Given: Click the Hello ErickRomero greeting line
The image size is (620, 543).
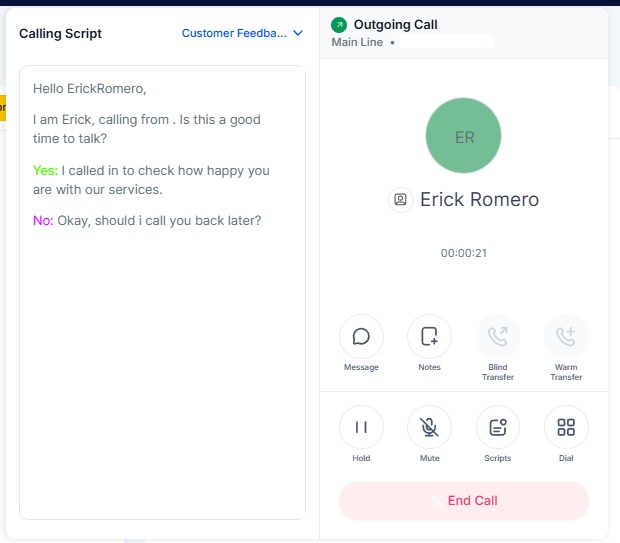Looking at the screenshot, I should click(90, 89).
